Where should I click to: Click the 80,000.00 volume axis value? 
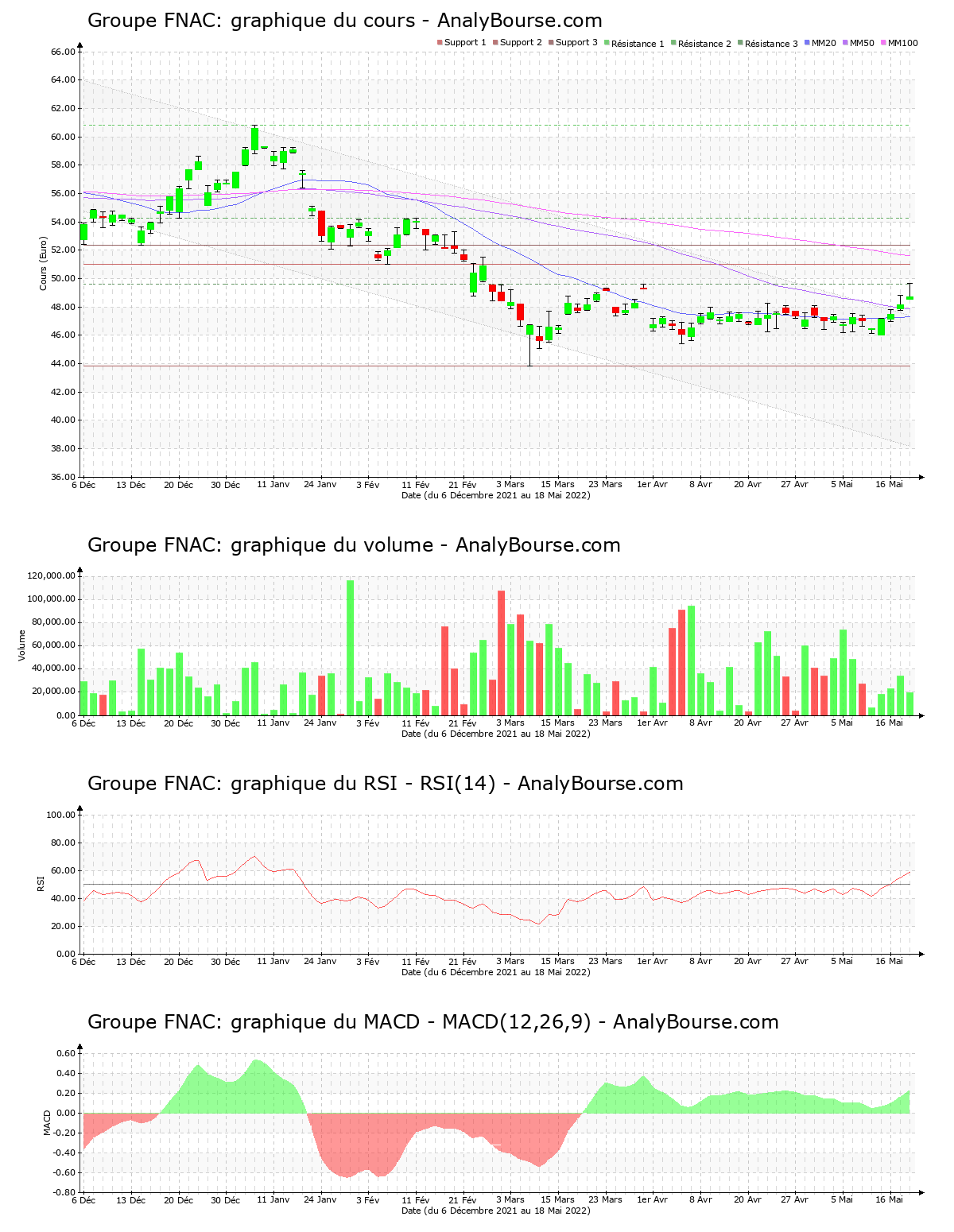pos(54,622)
